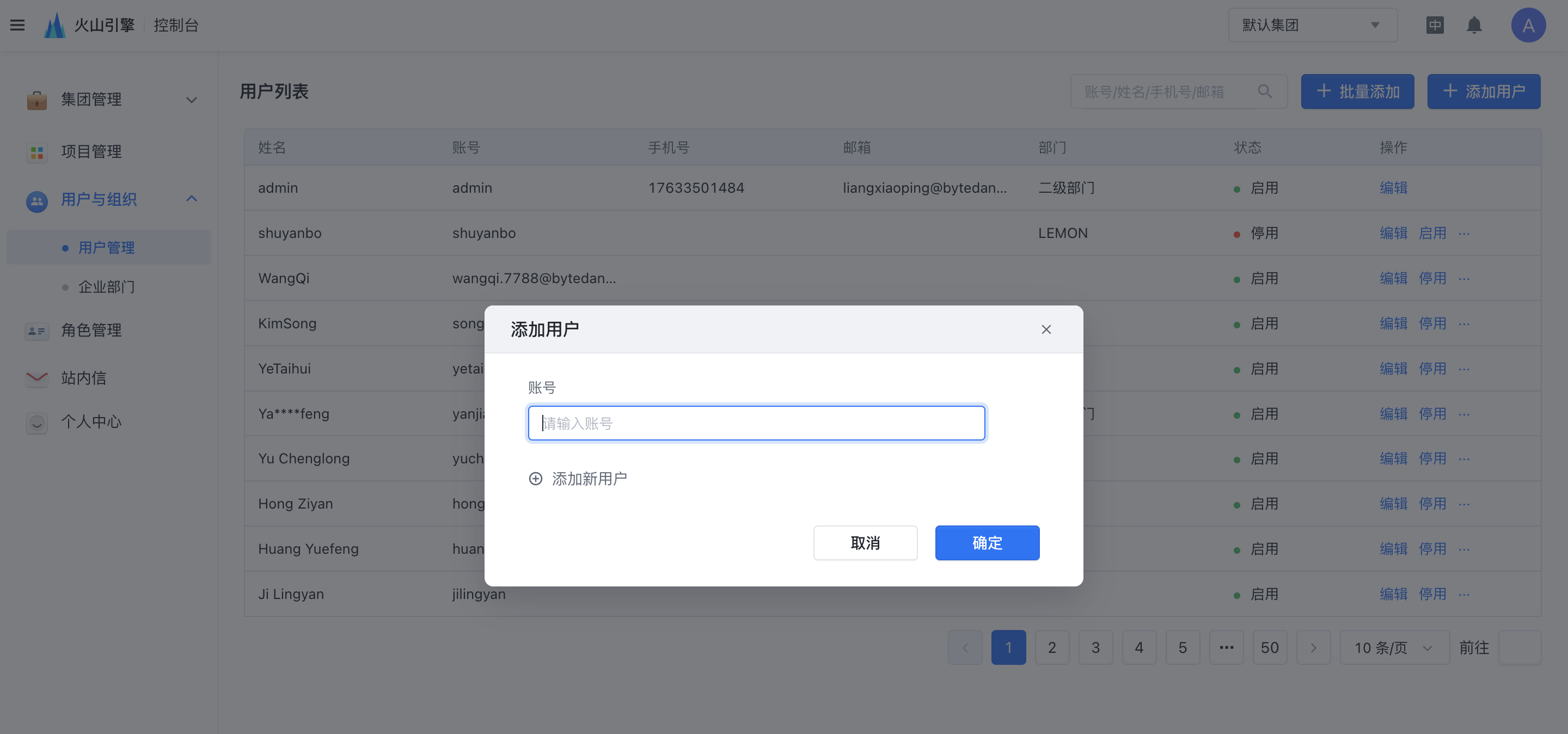Click 停用 for WangQi row
1568x734 pixels.
tap(1432, 278)
